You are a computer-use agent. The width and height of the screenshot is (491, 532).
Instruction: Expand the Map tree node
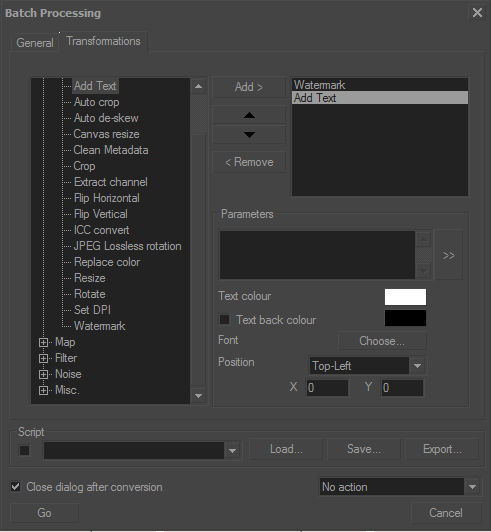tap(43, 342)
